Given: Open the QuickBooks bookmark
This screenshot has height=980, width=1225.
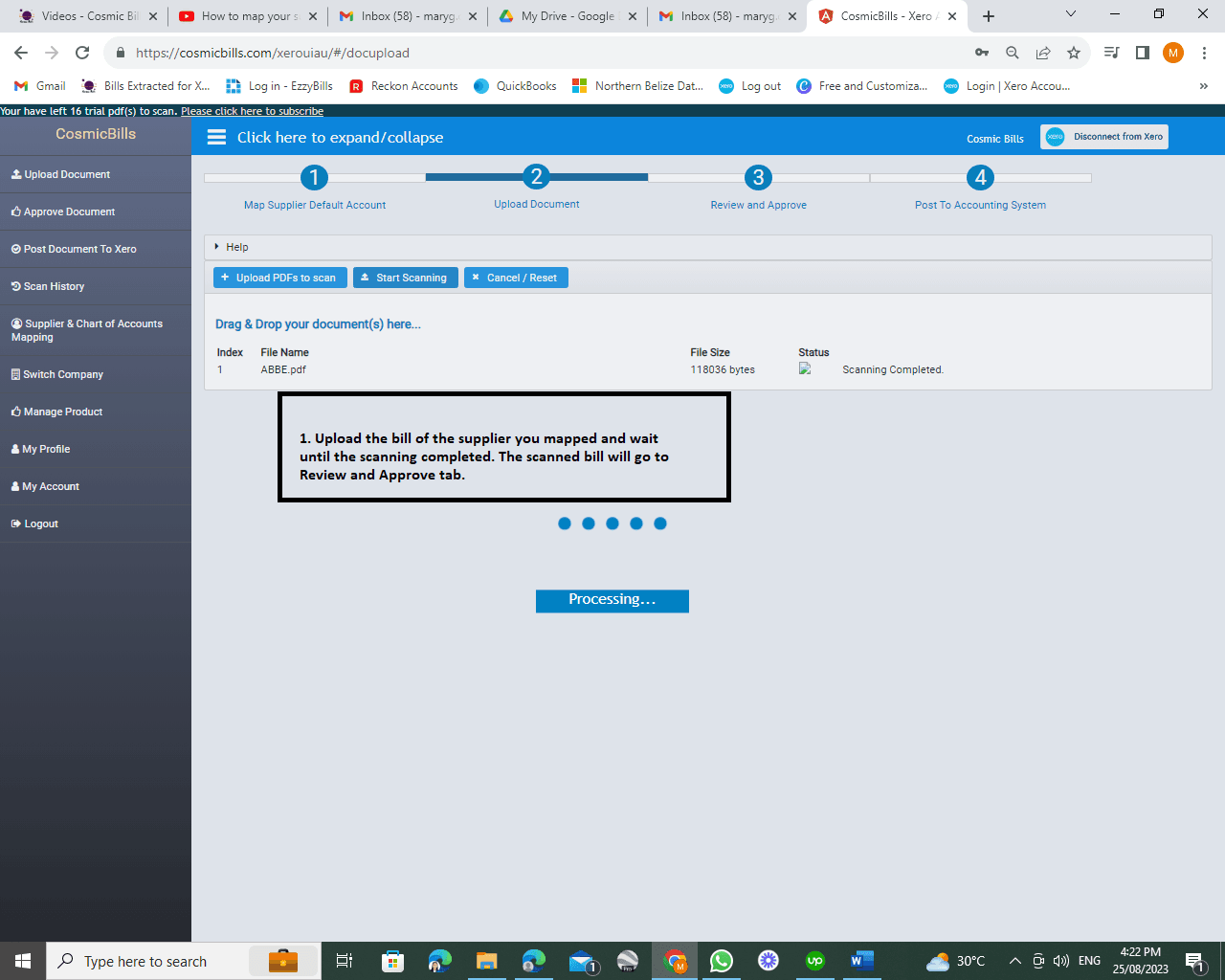Looking at the screenshot, I should click(x=516, y=86).
